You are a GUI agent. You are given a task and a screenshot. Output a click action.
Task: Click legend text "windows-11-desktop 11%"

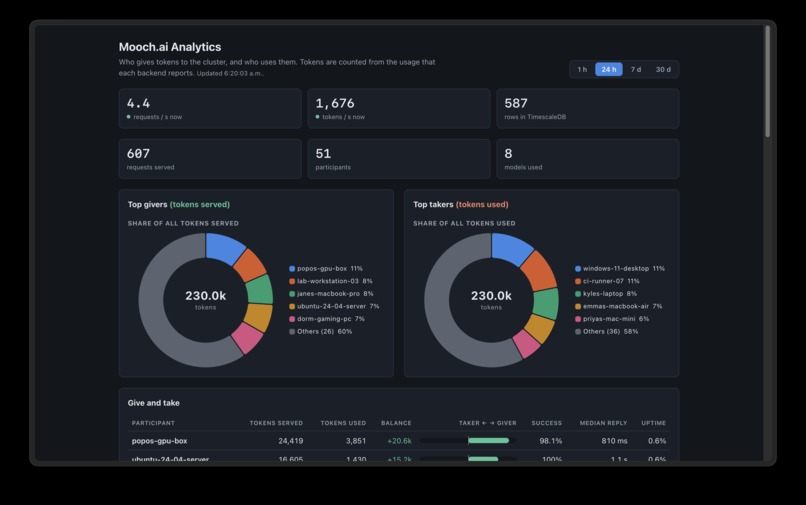(624, 268)
